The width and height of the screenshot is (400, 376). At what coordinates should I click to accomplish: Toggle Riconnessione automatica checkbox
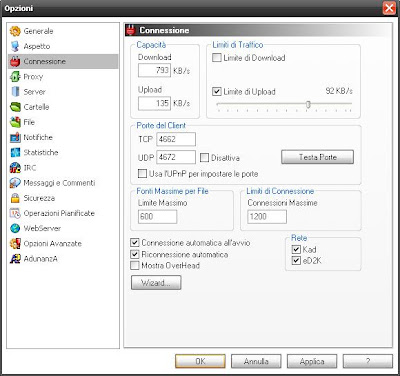click(135, 254)
